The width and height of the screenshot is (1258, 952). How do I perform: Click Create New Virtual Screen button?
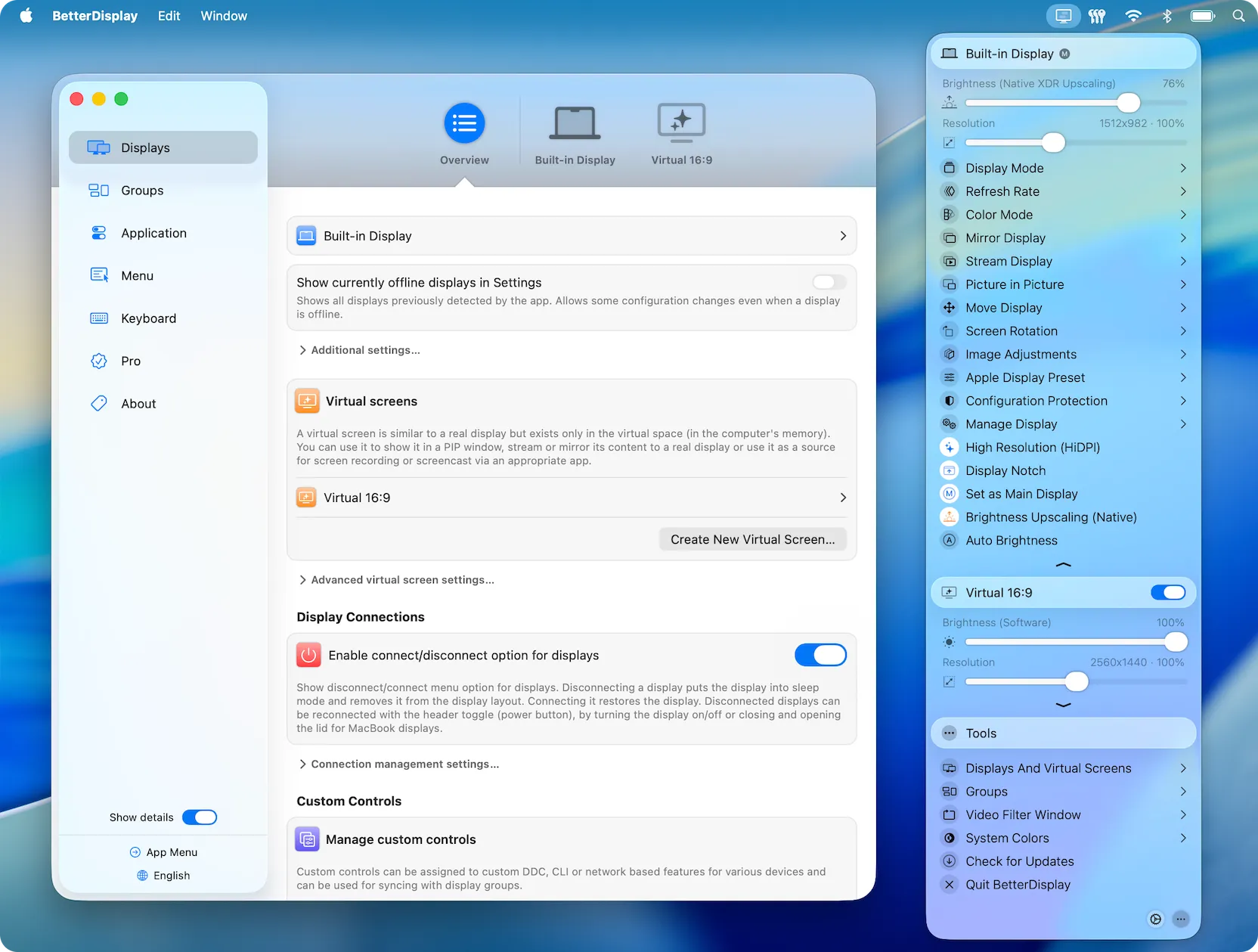[752, 539]
